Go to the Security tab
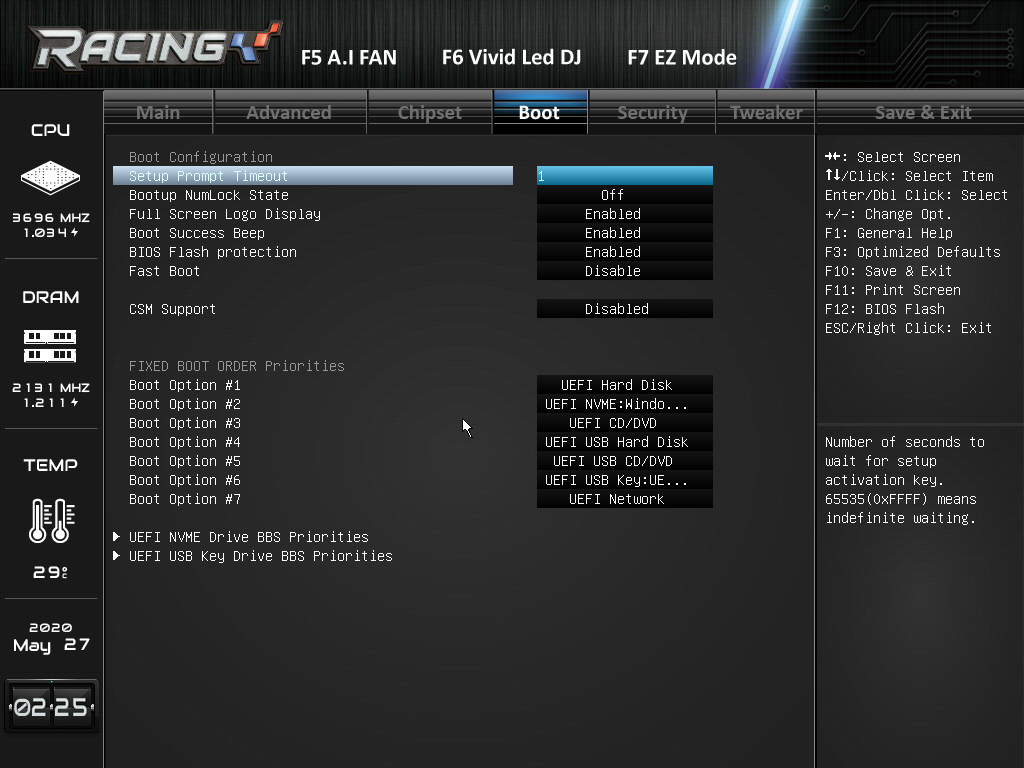 (x=652, y=112)
